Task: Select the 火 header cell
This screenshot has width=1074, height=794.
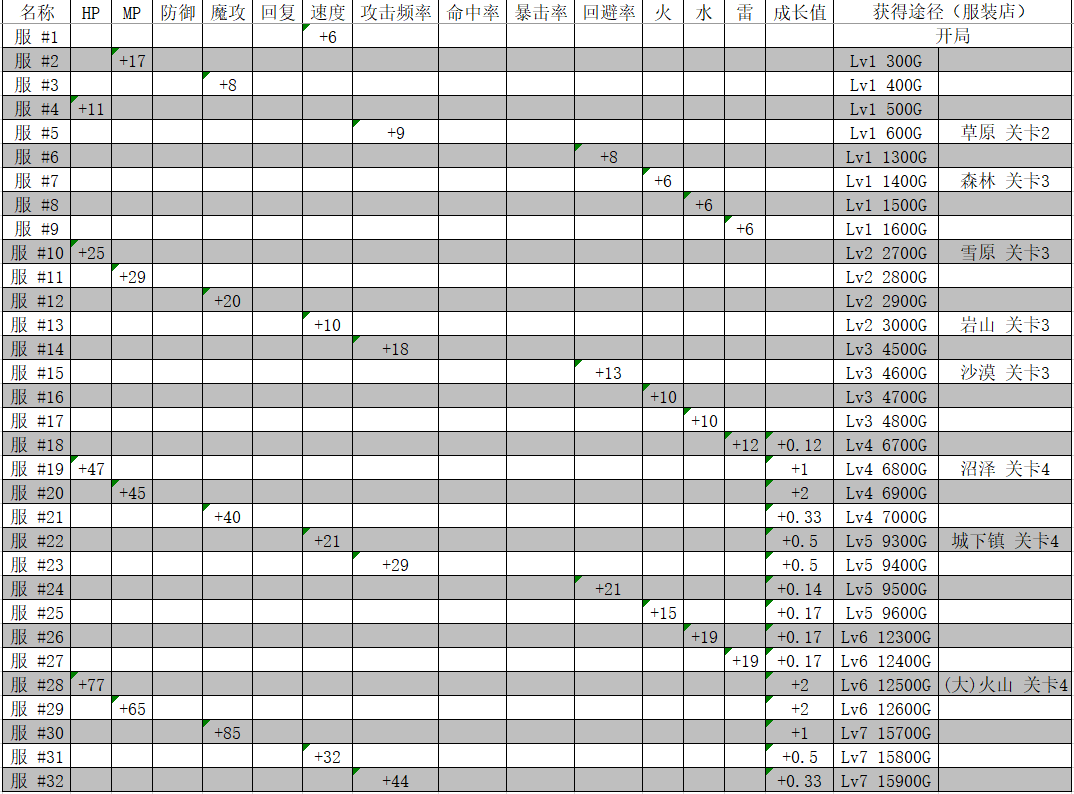Action: [x=663, y=12]
